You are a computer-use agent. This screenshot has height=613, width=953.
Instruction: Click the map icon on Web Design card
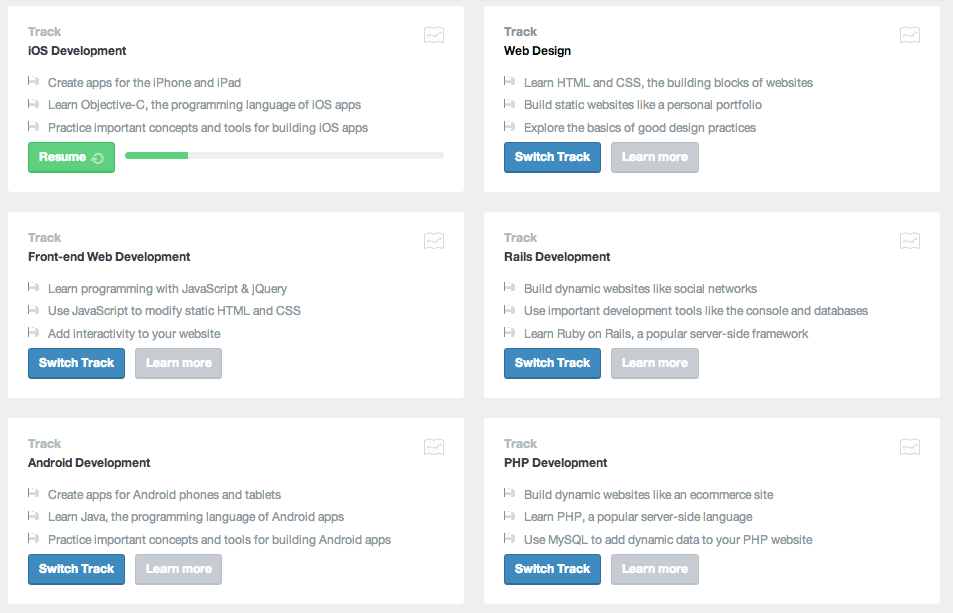(x=910, y=35)
